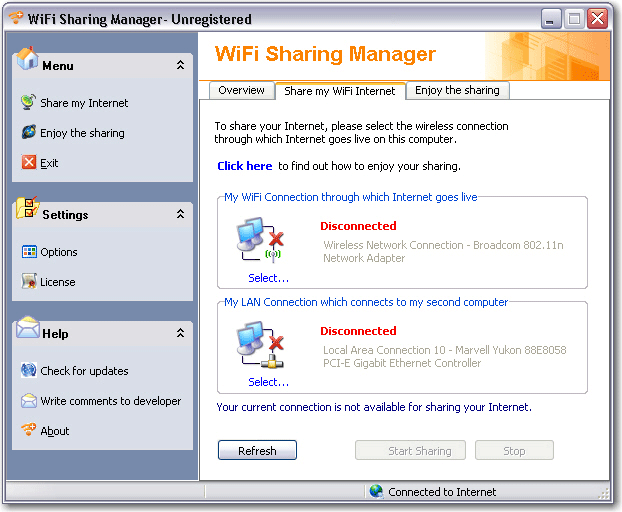Click the Local Area Connection 10 Marvell text
This screenshot has height=512, width=622.
pyautogui.click(x=444, y=357)
